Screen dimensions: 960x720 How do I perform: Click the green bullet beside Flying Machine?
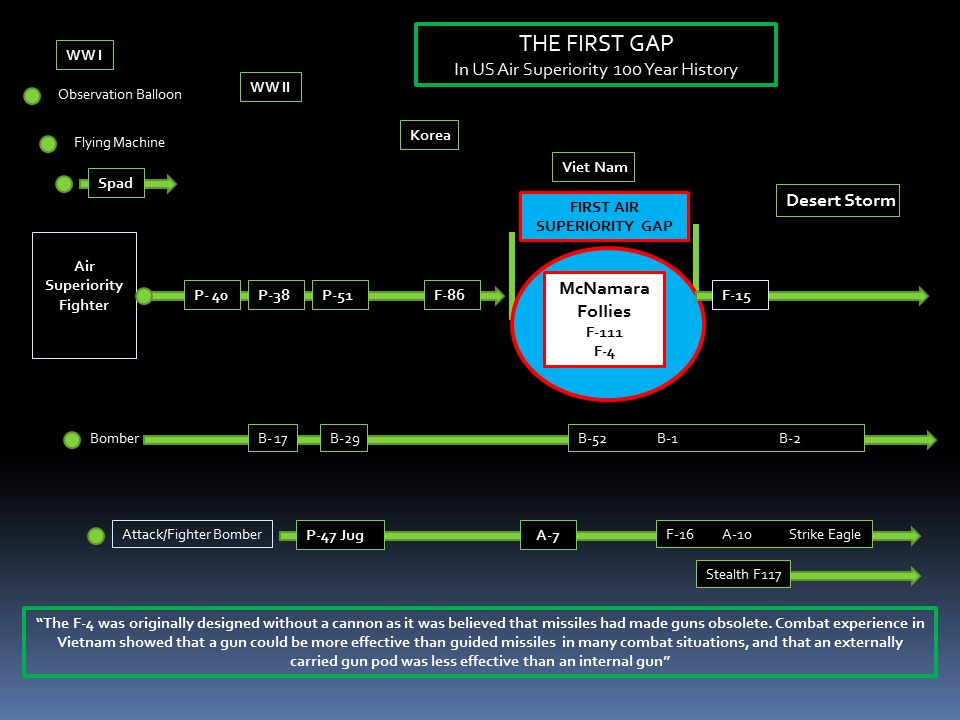pos(47,144)
